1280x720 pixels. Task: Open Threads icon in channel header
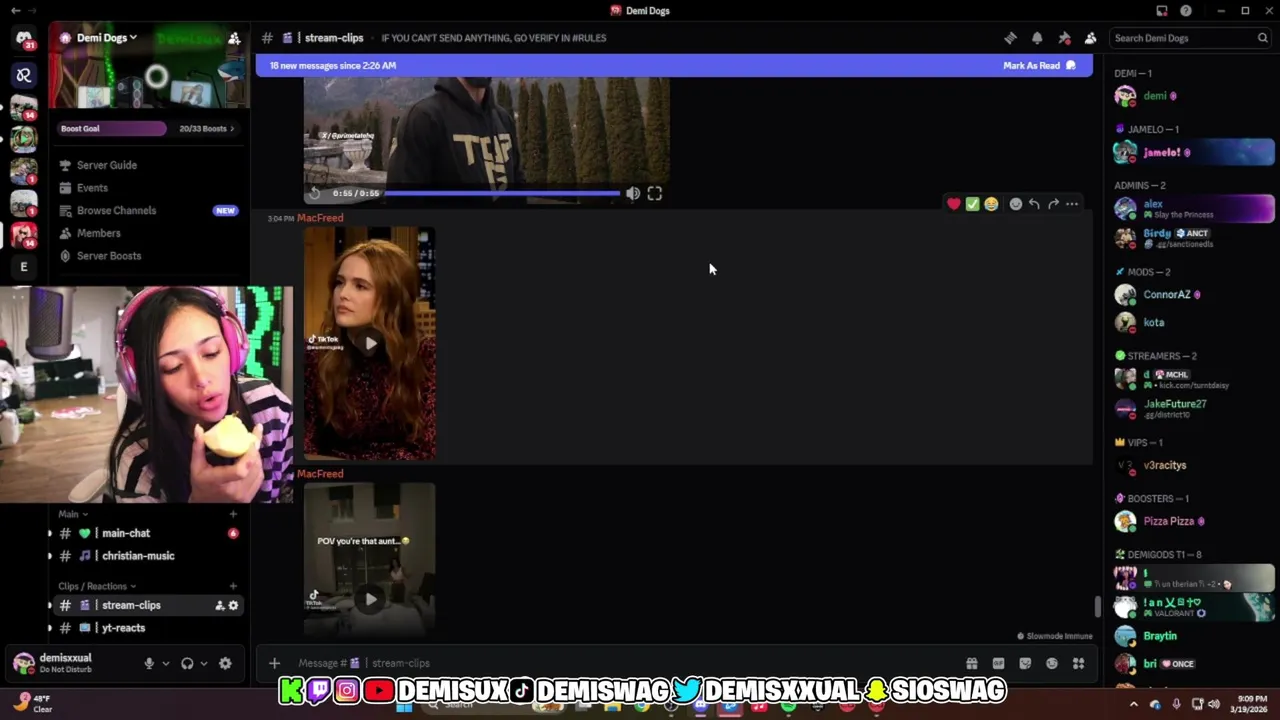pos(1010,38)
